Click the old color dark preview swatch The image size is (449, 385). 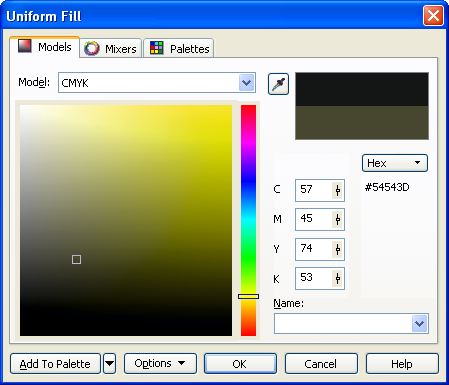click(x=362, y=89)
